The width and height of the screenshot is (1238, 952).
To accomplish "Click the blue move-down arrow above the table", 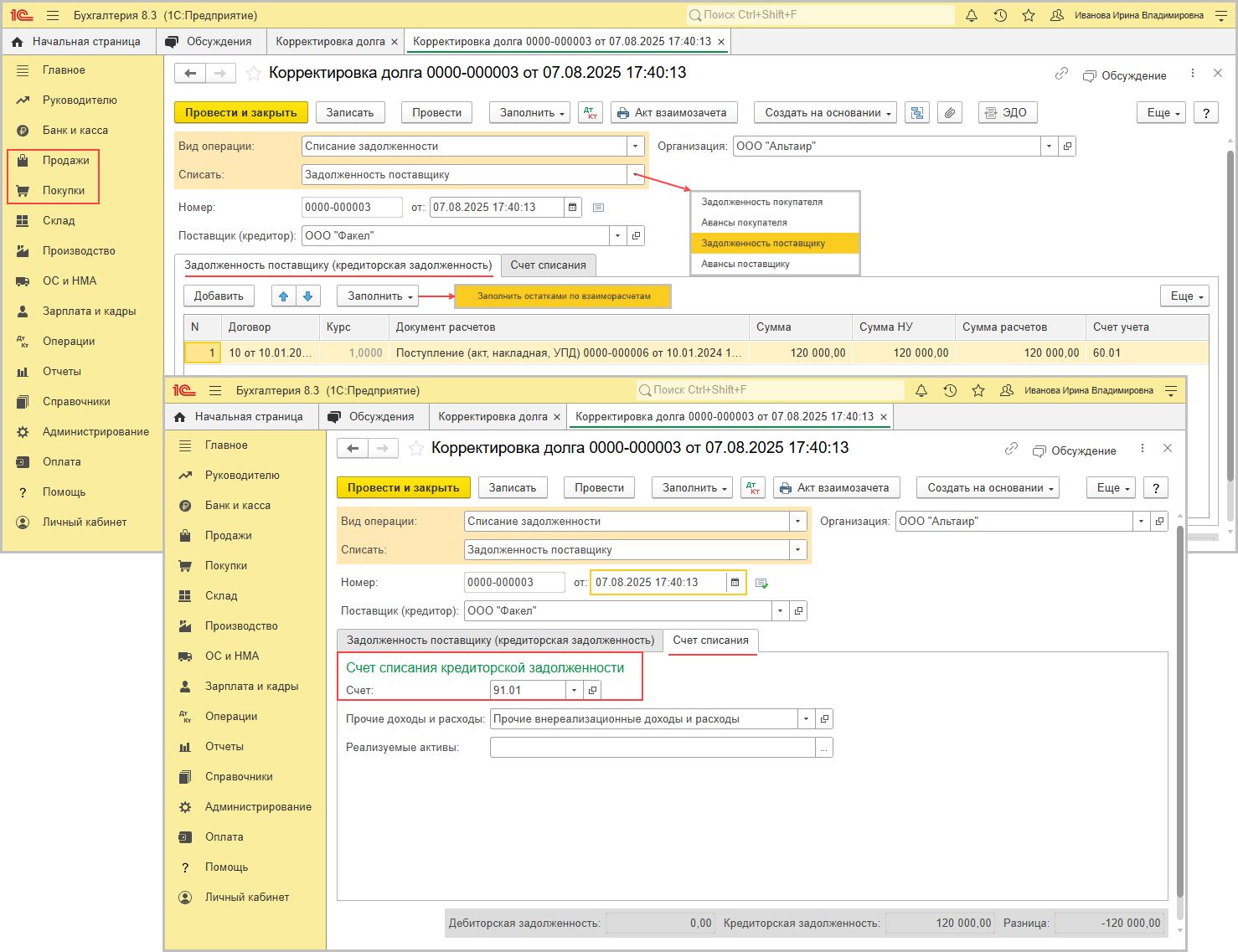I will click(x=308, y=296).
